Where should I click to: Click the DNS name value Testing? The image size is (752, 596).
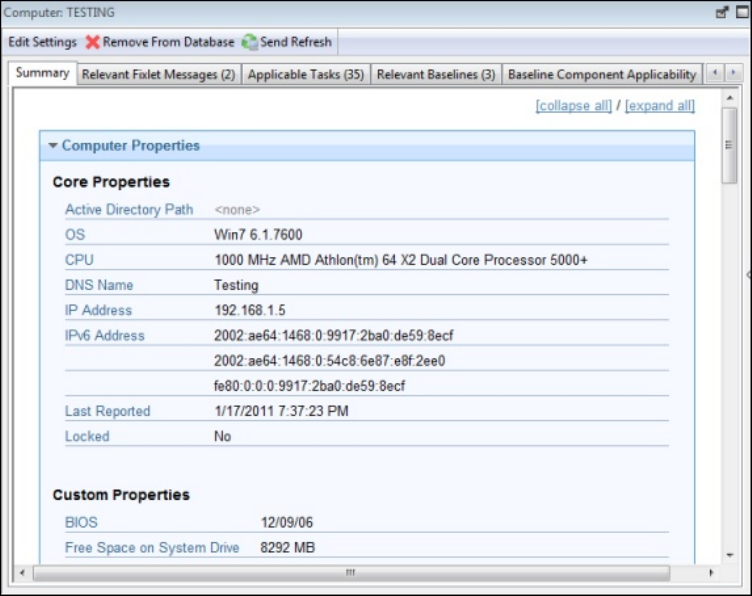(236, 285)
